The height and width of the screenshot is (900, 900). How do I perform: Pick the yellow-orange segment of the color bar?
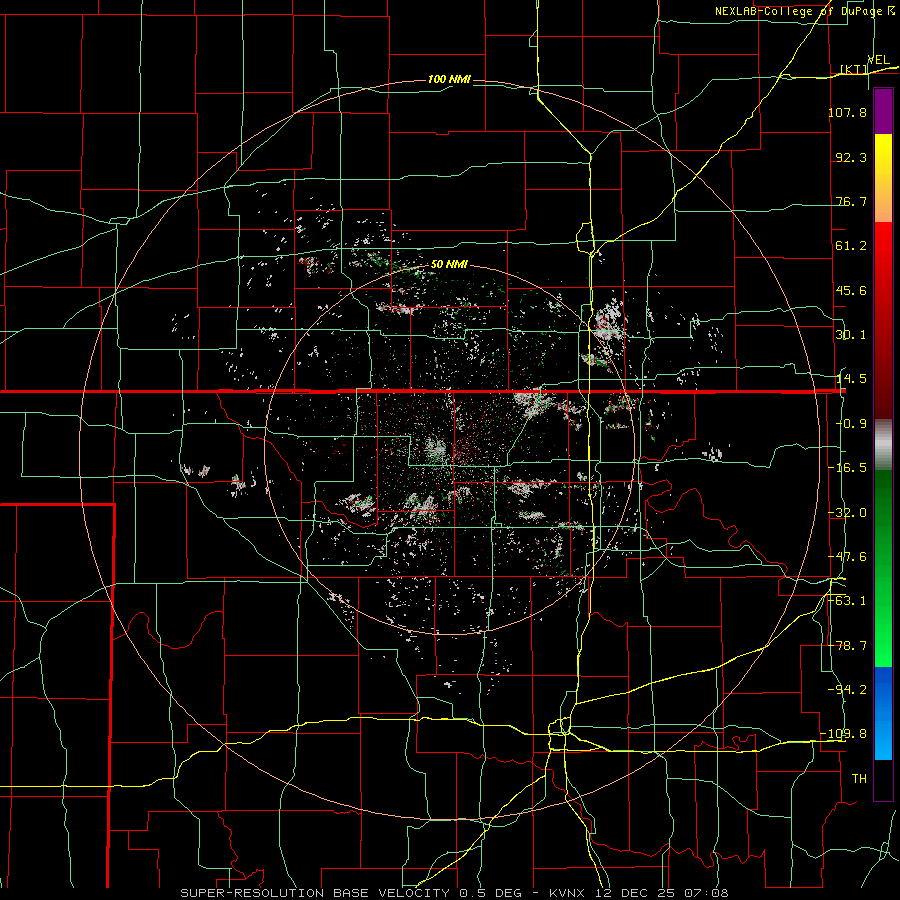point(883,178)
